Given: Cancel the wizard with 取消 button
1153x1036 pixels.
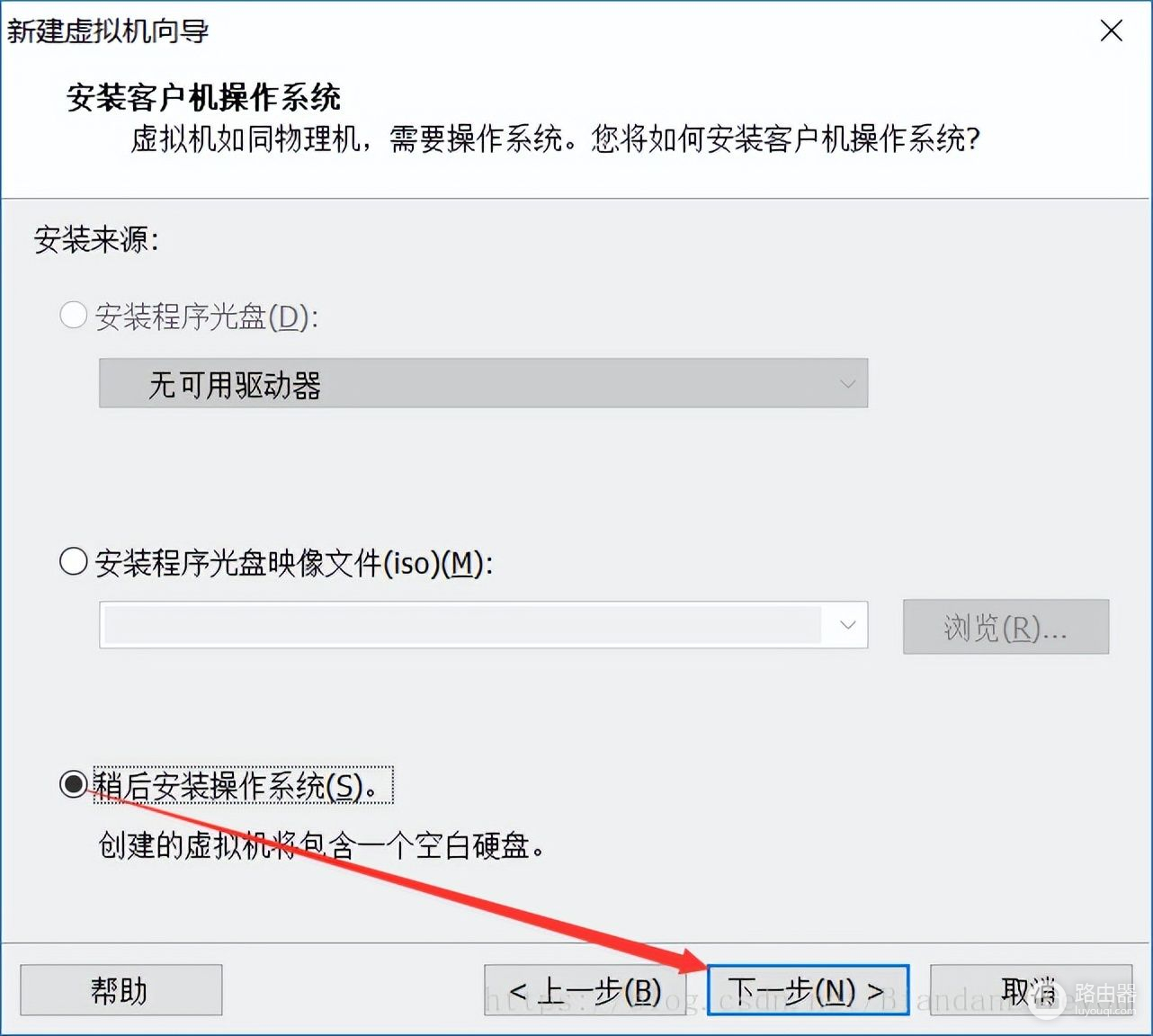Looking at the screenshot, I should click(x=1031, y=990).
